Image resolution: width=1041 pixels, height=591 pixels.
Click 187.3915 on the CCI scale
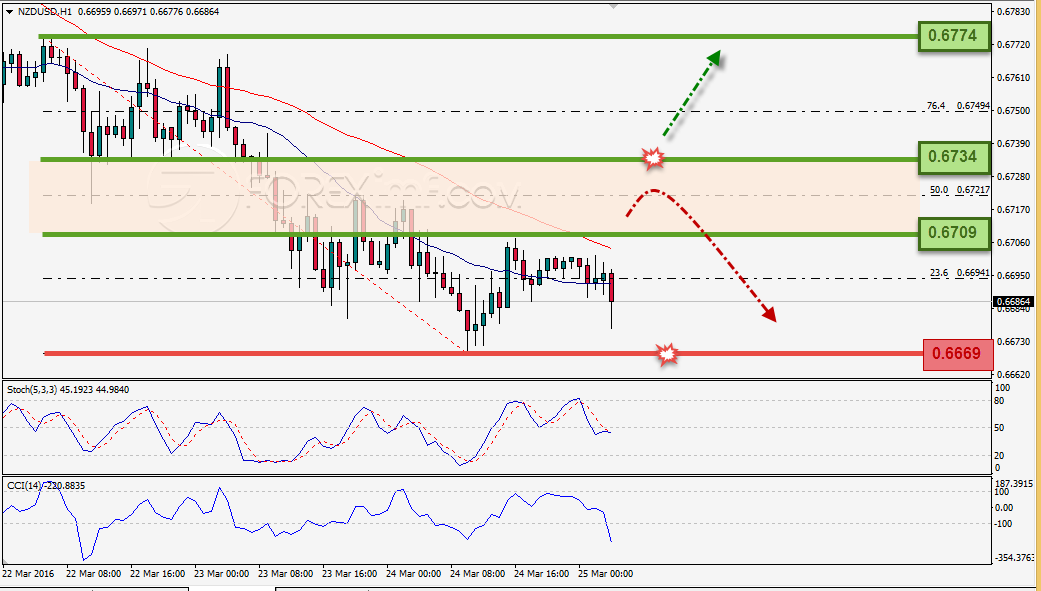pos(1014,484)
